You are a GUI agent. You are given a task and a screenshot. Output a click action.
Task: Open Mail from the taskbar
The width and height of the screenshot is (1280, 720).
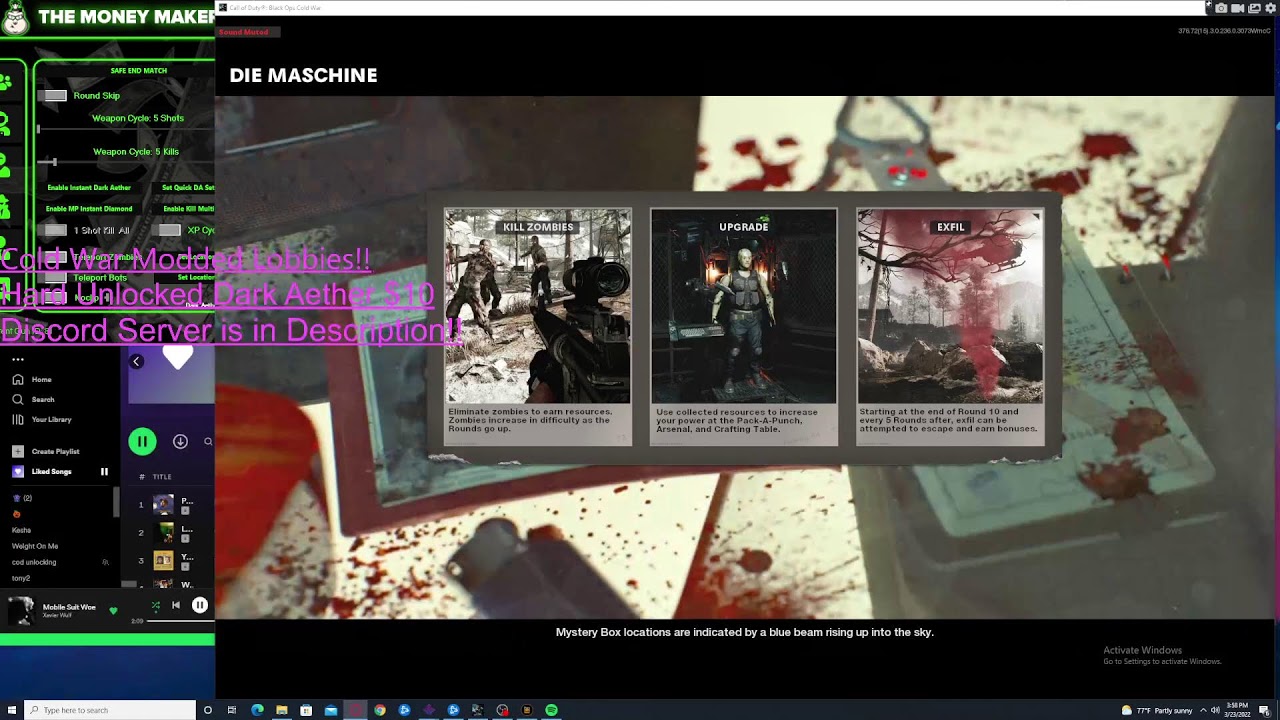331,710
